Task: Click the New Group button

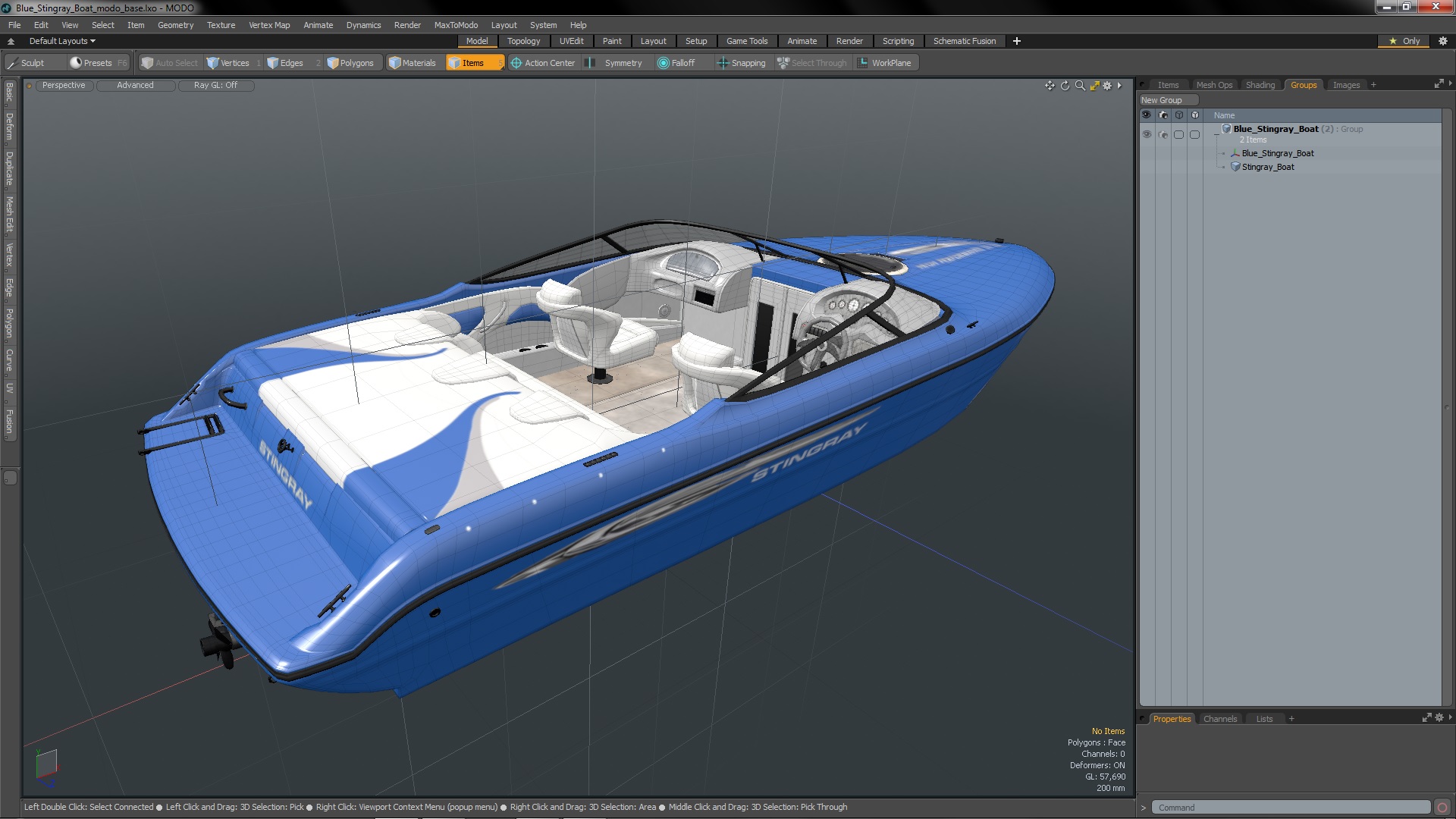Action: pyautogui.click(x=1163, y=100)
